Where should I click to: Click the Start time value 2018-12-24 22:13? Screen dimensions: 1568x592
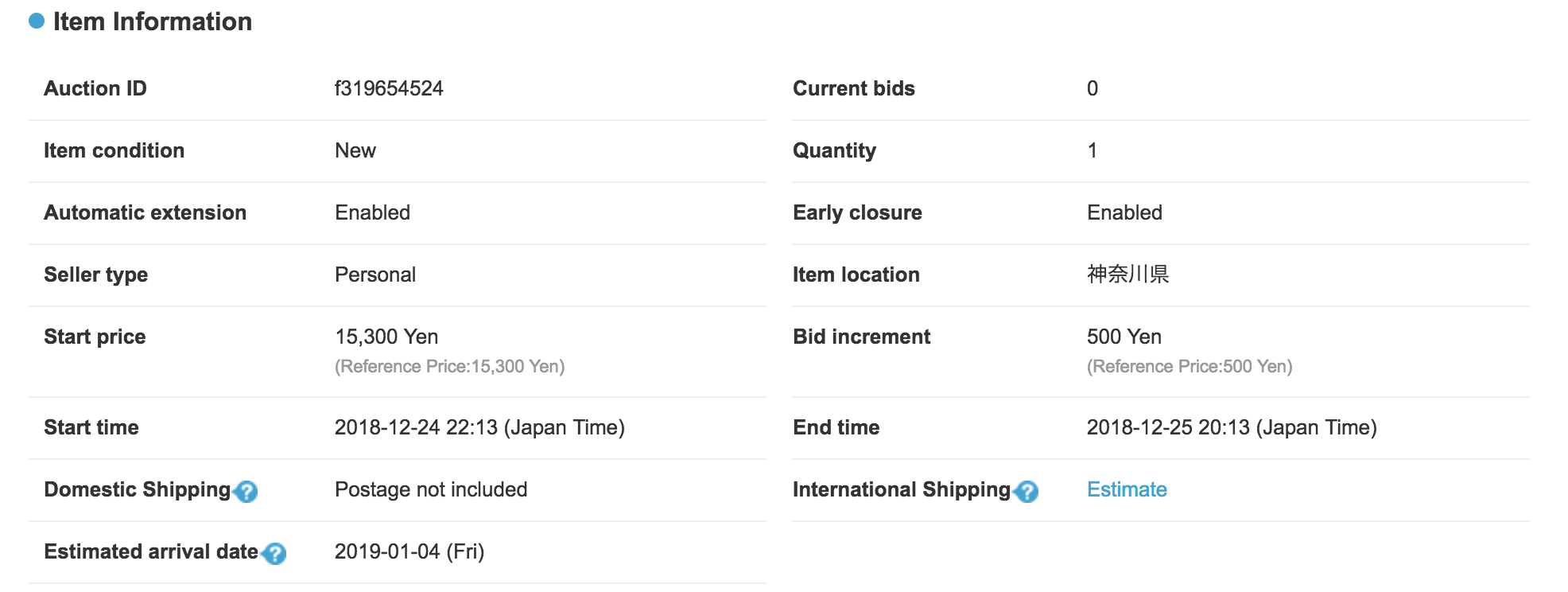(479, 427)
